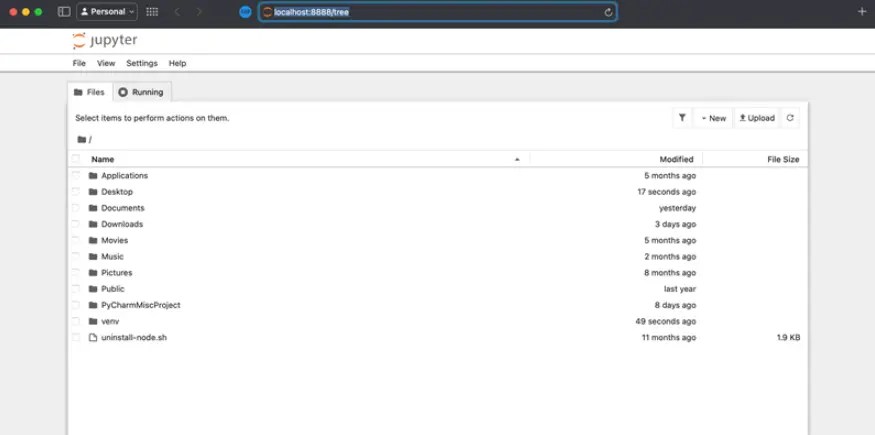
Task: Toggle the Safari sidebar icon
Action: point(64,12)
